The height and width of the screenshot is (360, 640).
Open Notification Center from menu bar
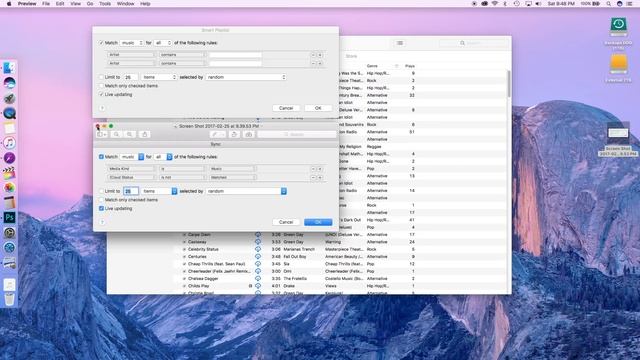tap(630, 4)
